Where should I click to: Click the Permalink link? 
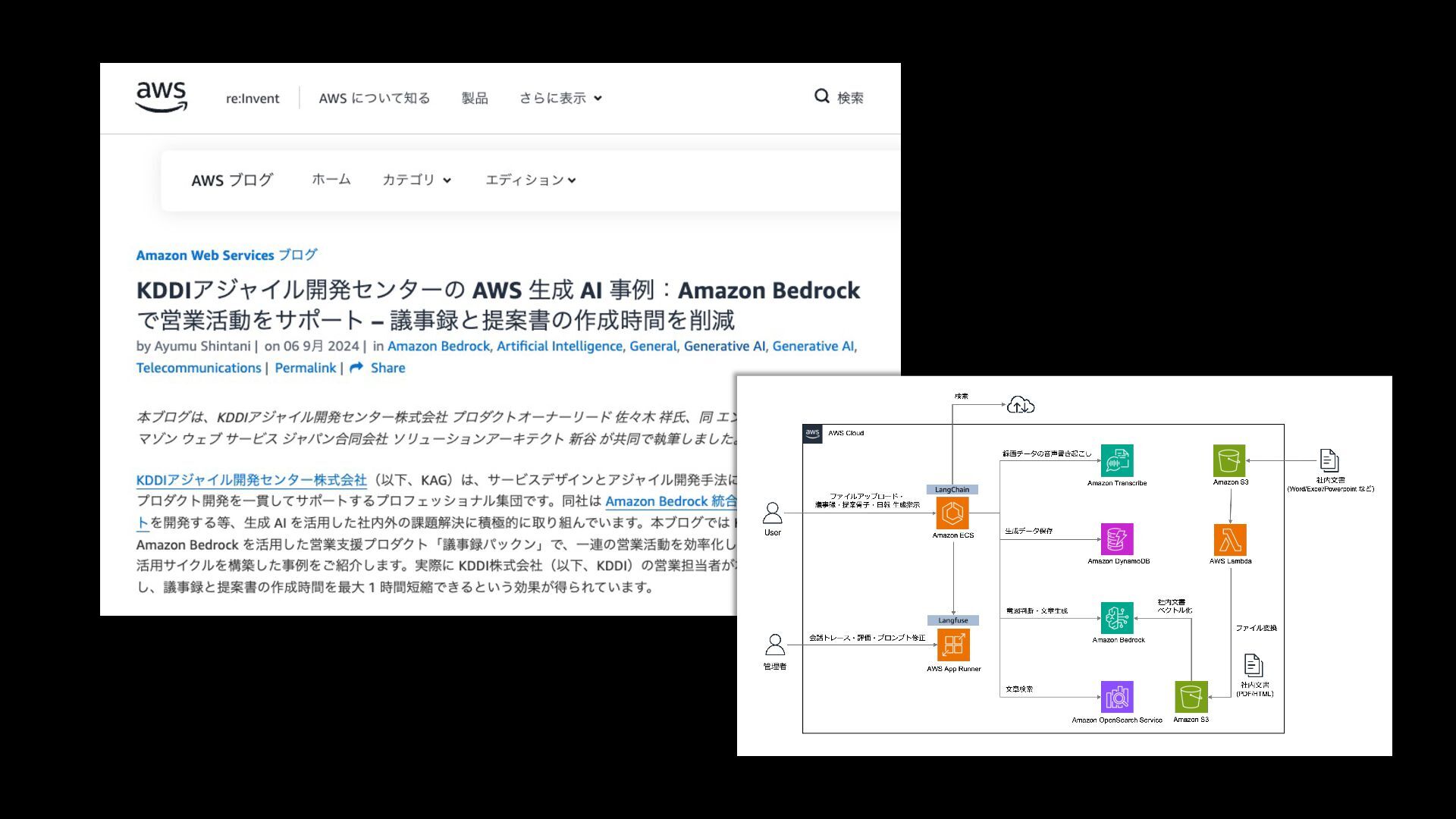(305, 368)
